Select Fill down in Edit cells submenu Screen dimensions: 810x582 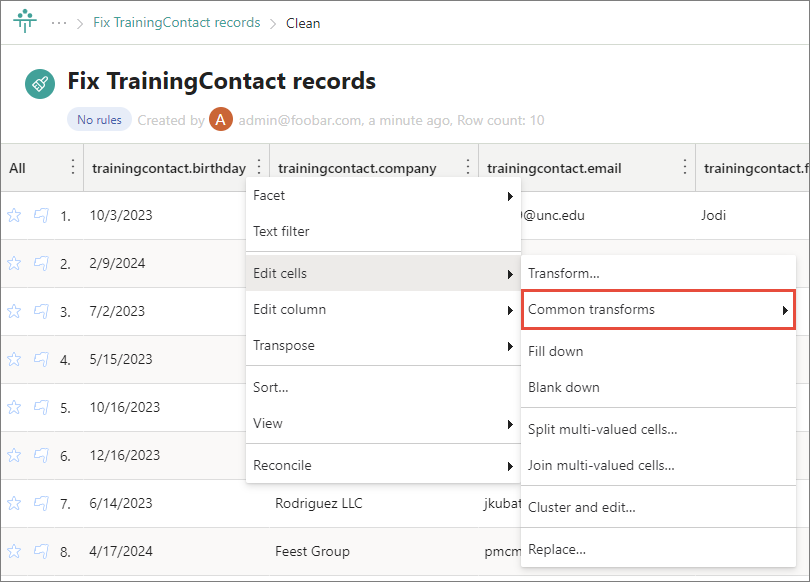pos(556,352)
